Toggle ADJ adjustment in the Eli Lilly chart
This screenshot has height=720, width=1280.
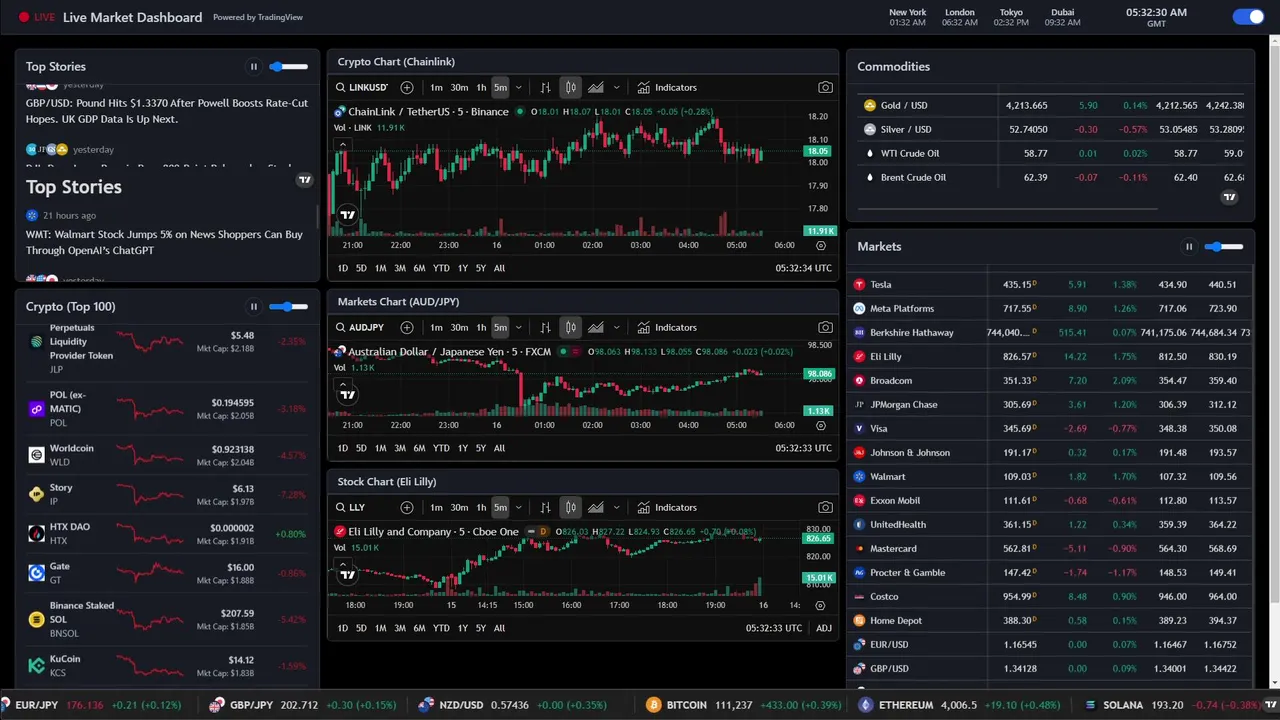(x=824, y=628)
